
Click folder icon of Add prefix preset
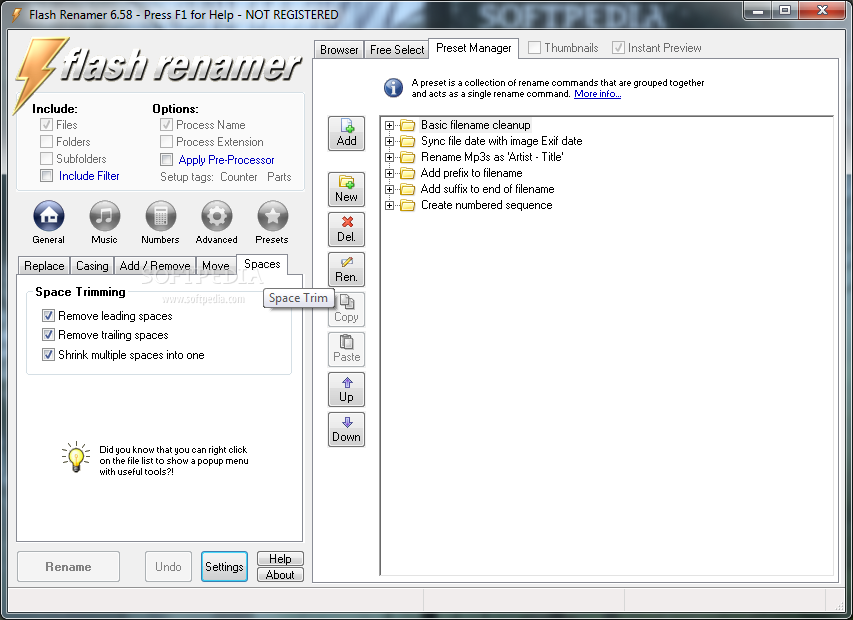pos(407,173)
